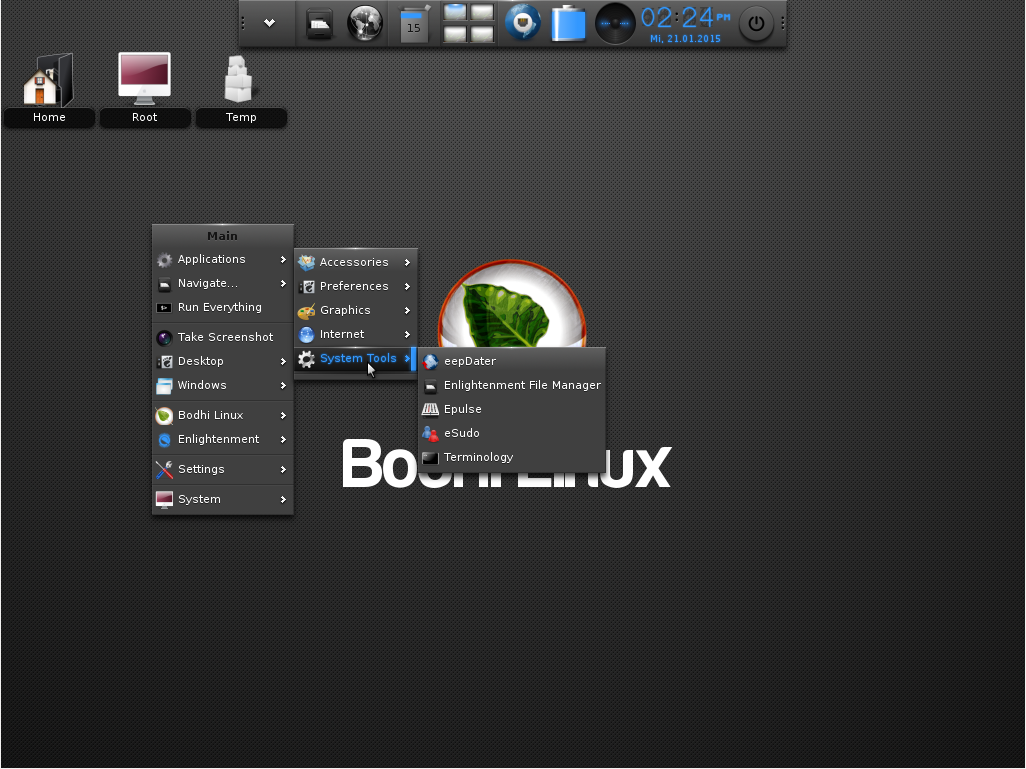Open the Enlightenment submenu entry

click(222, 439)
